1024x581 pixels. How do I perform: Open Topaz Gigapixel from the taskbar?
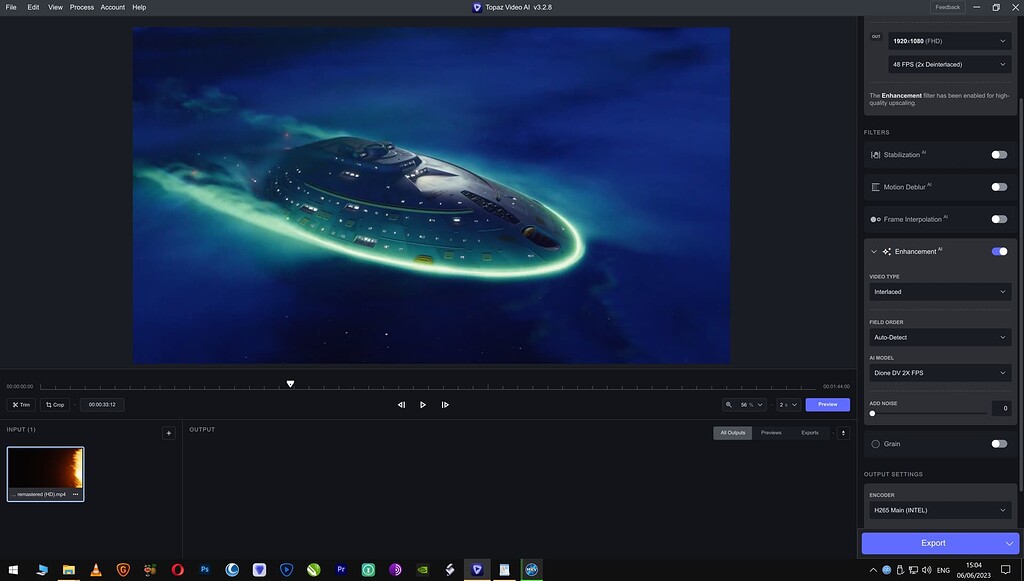tap(123, 570)
